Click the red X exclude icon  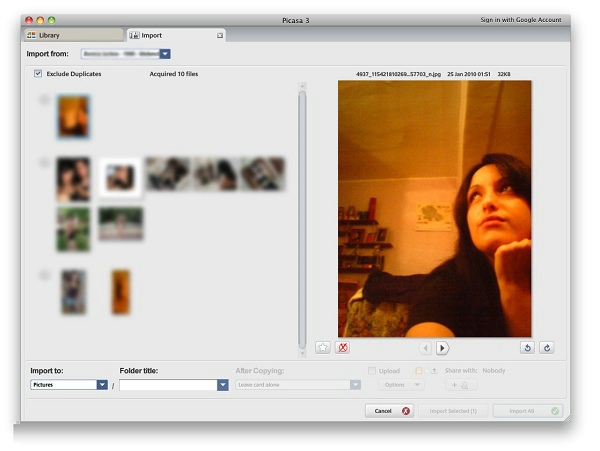pyautogui.click(x=343, y=348)
